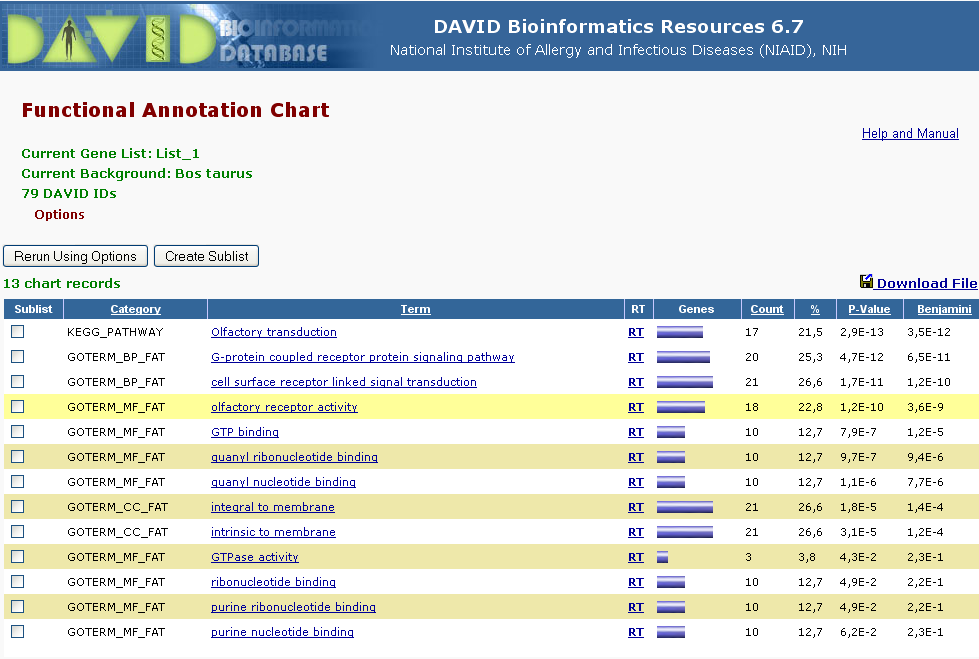Click genes bar for olfactory receptor activity row
Viewport: 979px width, 659px height.
[x=681, y=407]
